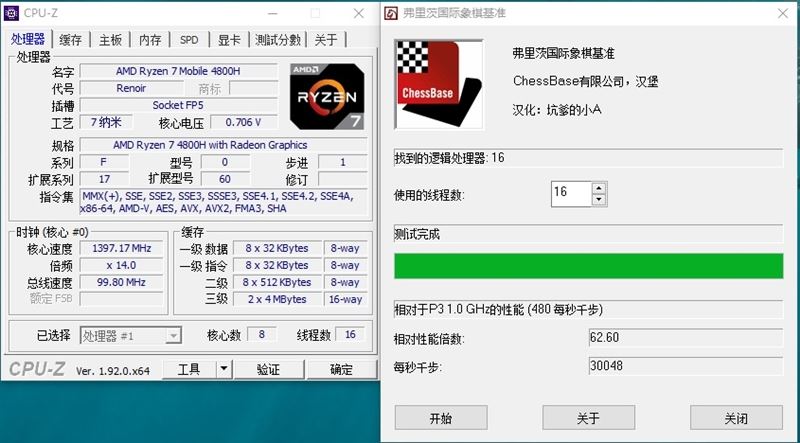
Task: Switch to the 测試分數 tab
Action: pos(278,40)
